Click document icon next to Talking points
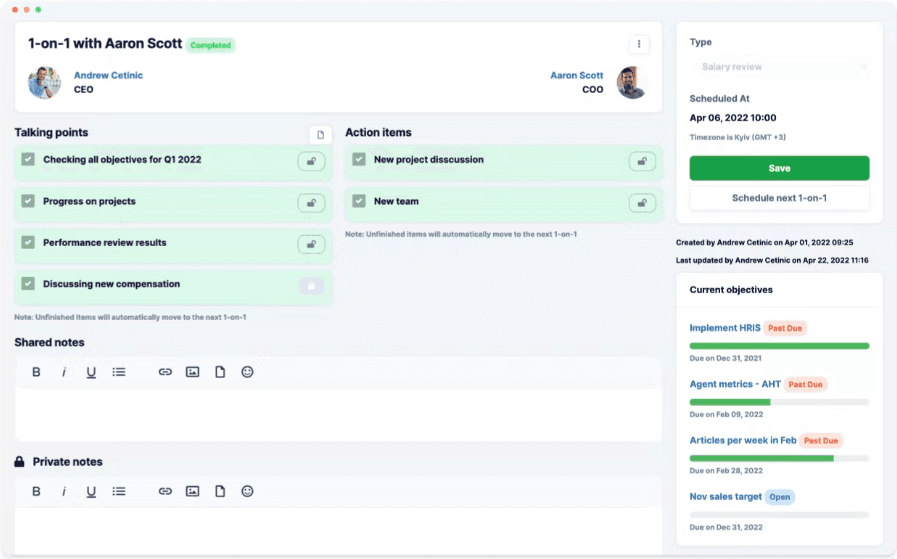897x559 pixels. (x=320, y=135)
